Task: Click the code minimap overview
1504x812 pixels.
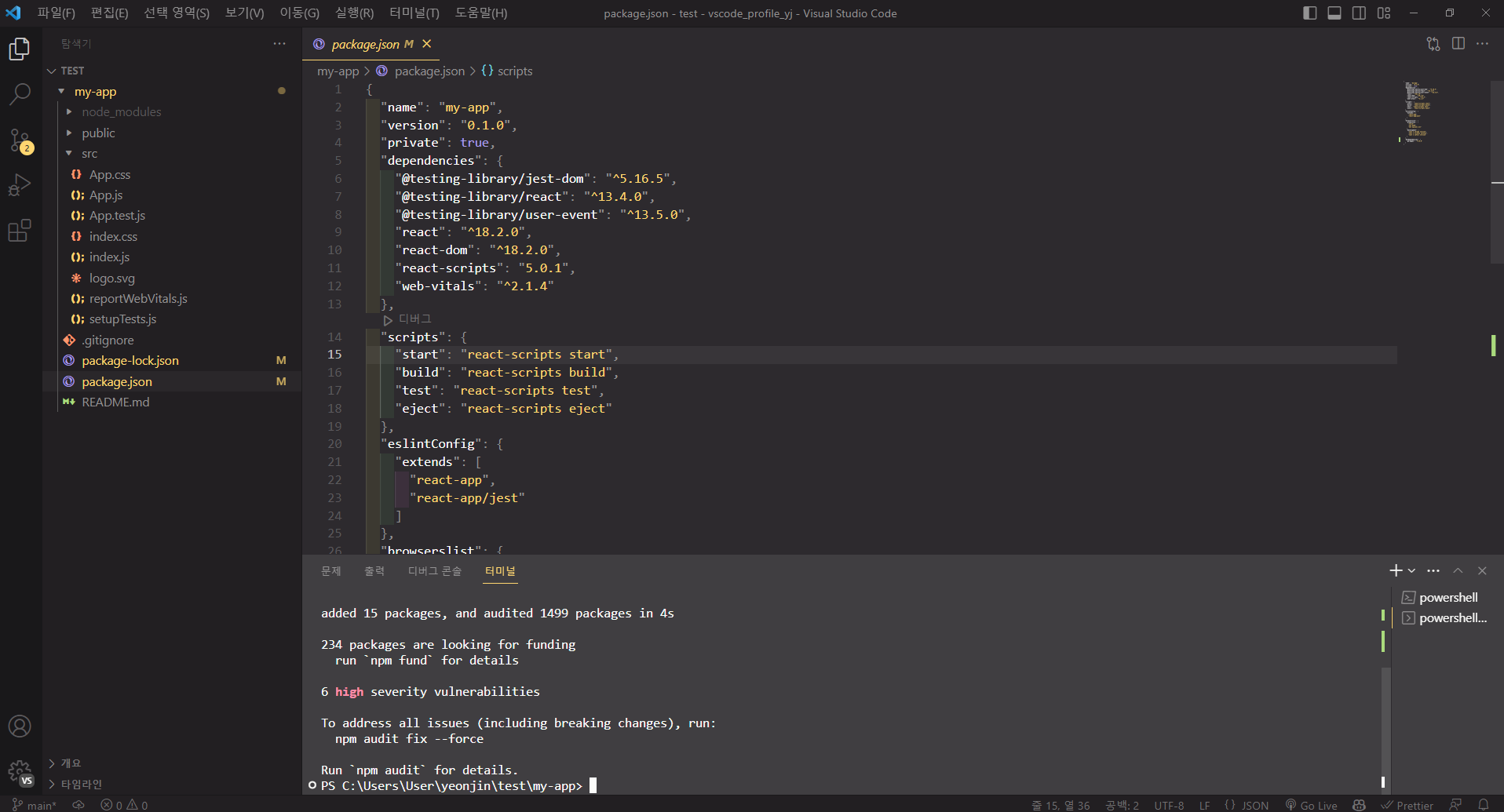Action: [1421, 112]
